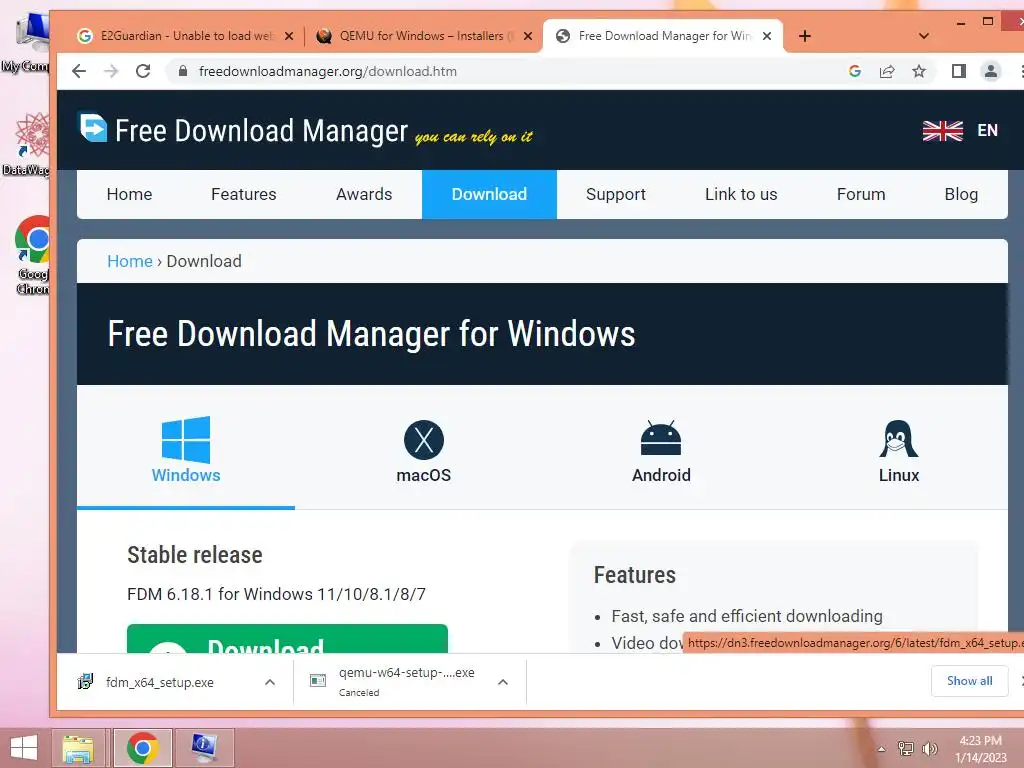Reload the current page
Image resolution: width=1024 pixels, height=768 pixels.
coord(143,71)
